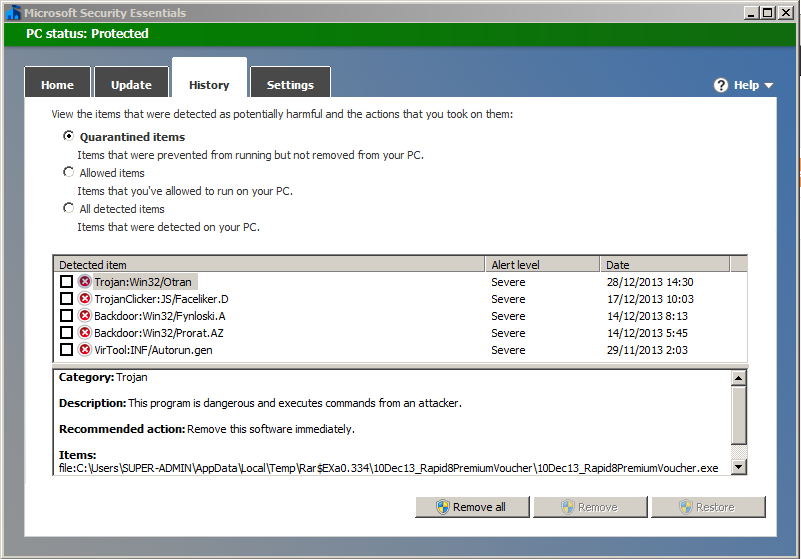Click the date 28/12/2013 14:30
801x559 pixels.
pyautogui.click(x=650, y=282)
